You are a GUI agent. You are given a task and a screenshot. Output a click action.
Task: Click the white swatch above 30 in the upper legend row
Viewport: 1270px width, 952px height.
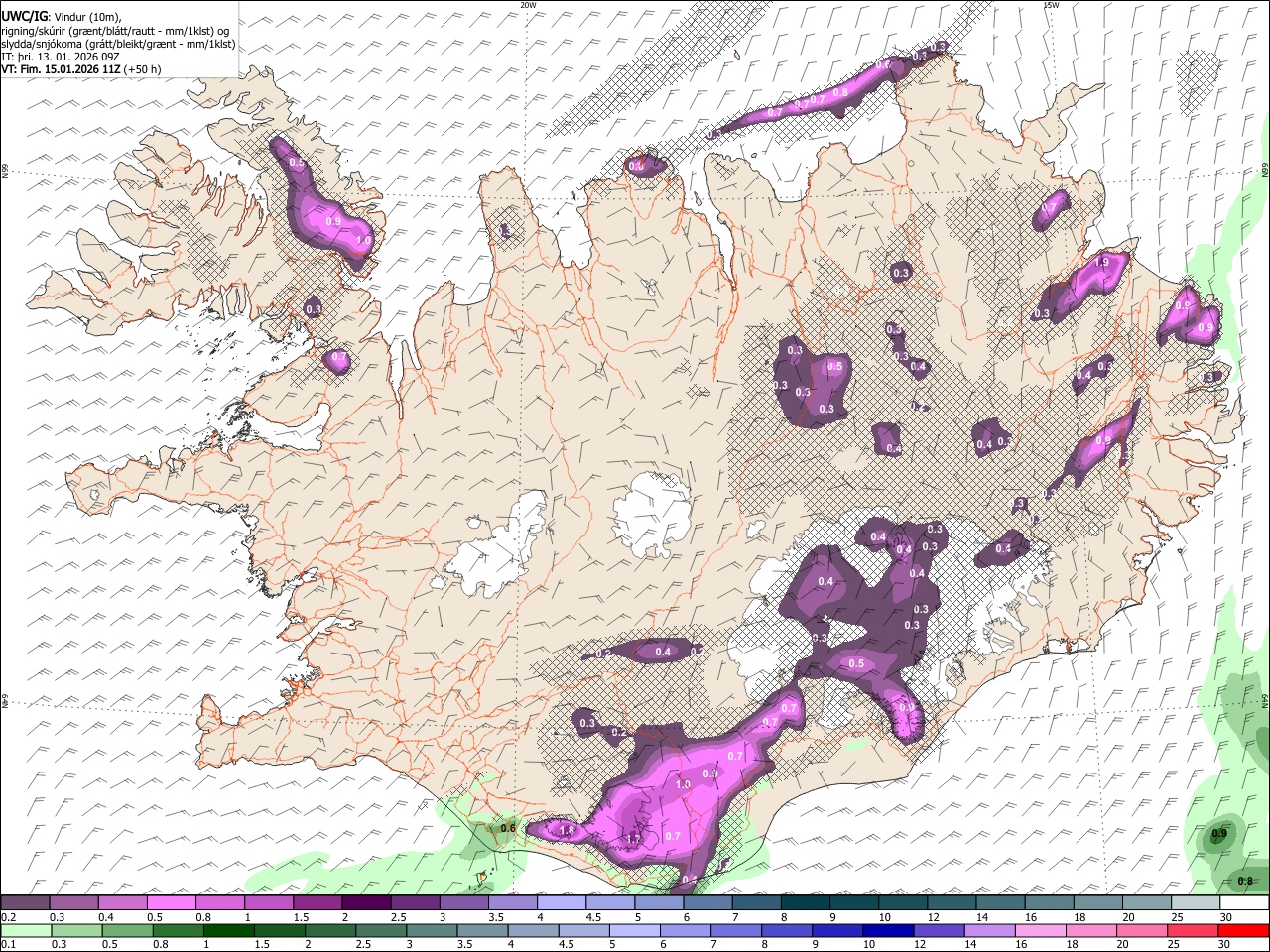coord(1244,902)
